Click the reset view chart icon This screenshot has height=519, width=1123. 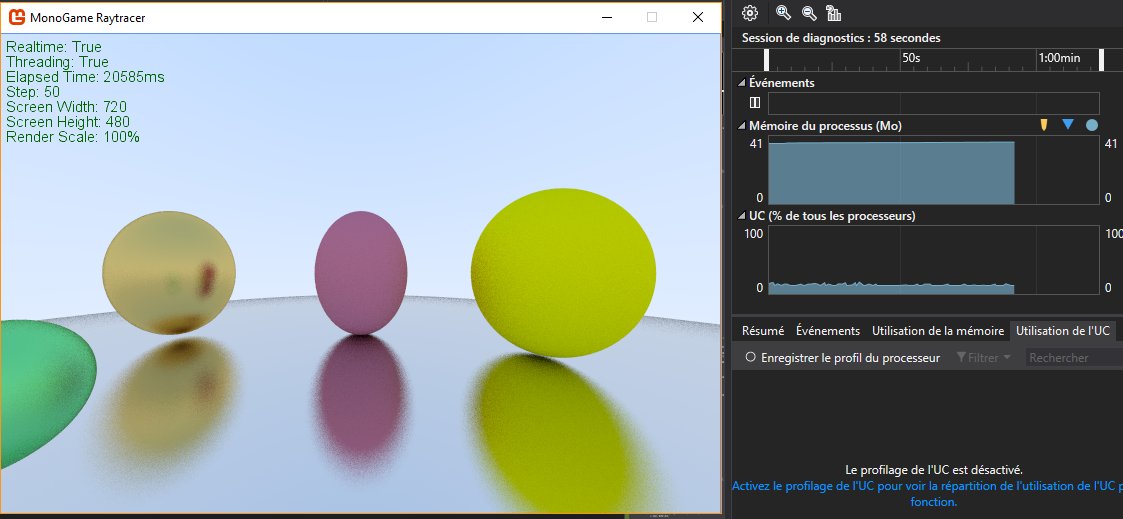click(x=834, y=13)
